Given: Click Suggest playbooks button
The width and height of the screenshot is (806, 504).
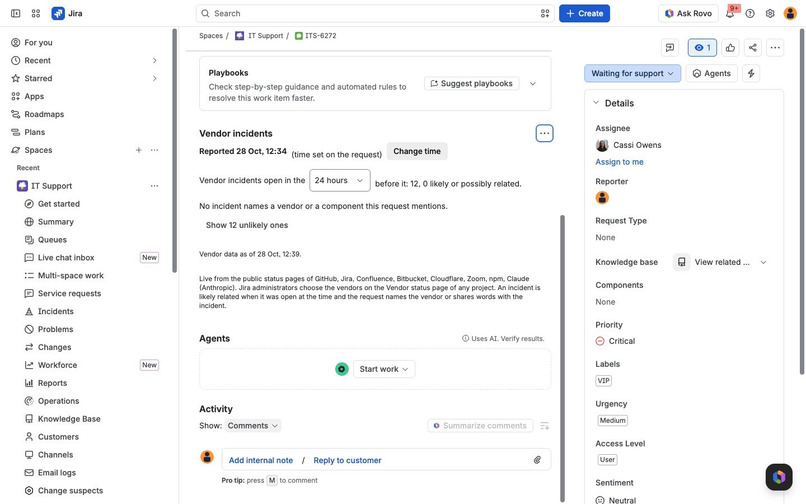Looking at the screenshot, I should tap(471, 84).
